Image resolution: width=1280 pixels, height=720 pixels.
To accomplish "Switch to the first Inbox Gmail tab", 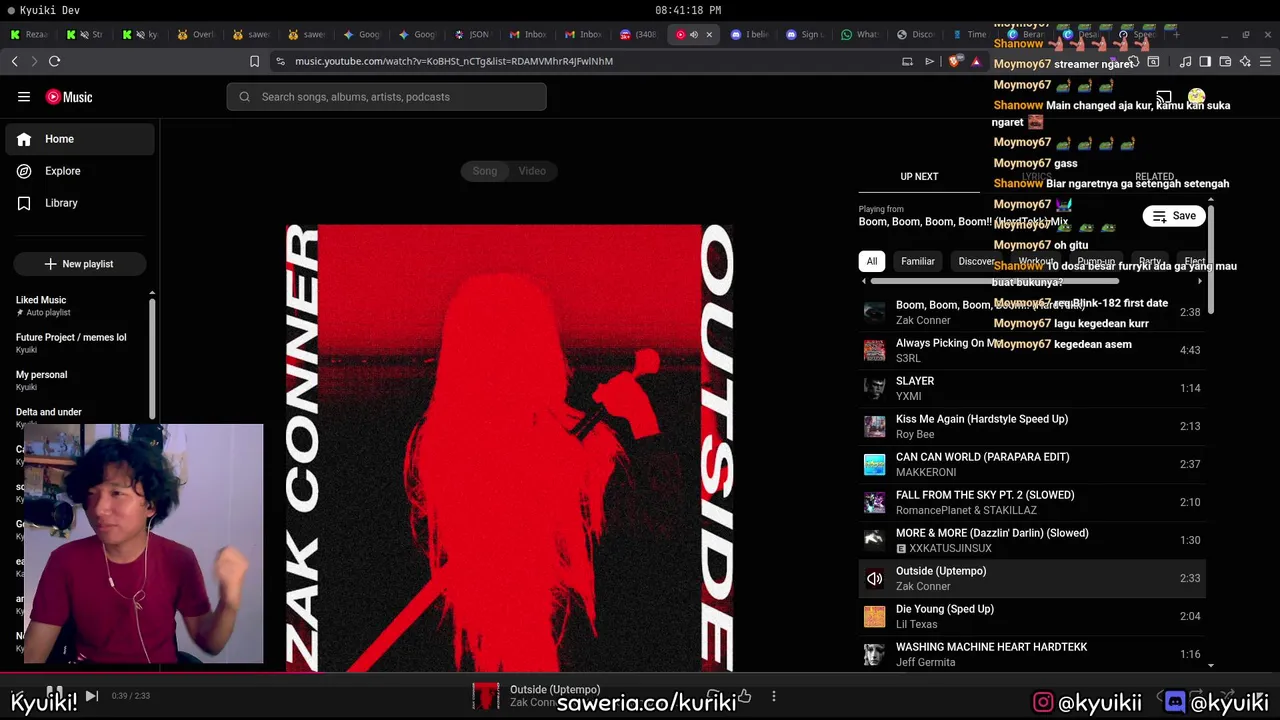I will pyautogui.click(x=528, y=34).
